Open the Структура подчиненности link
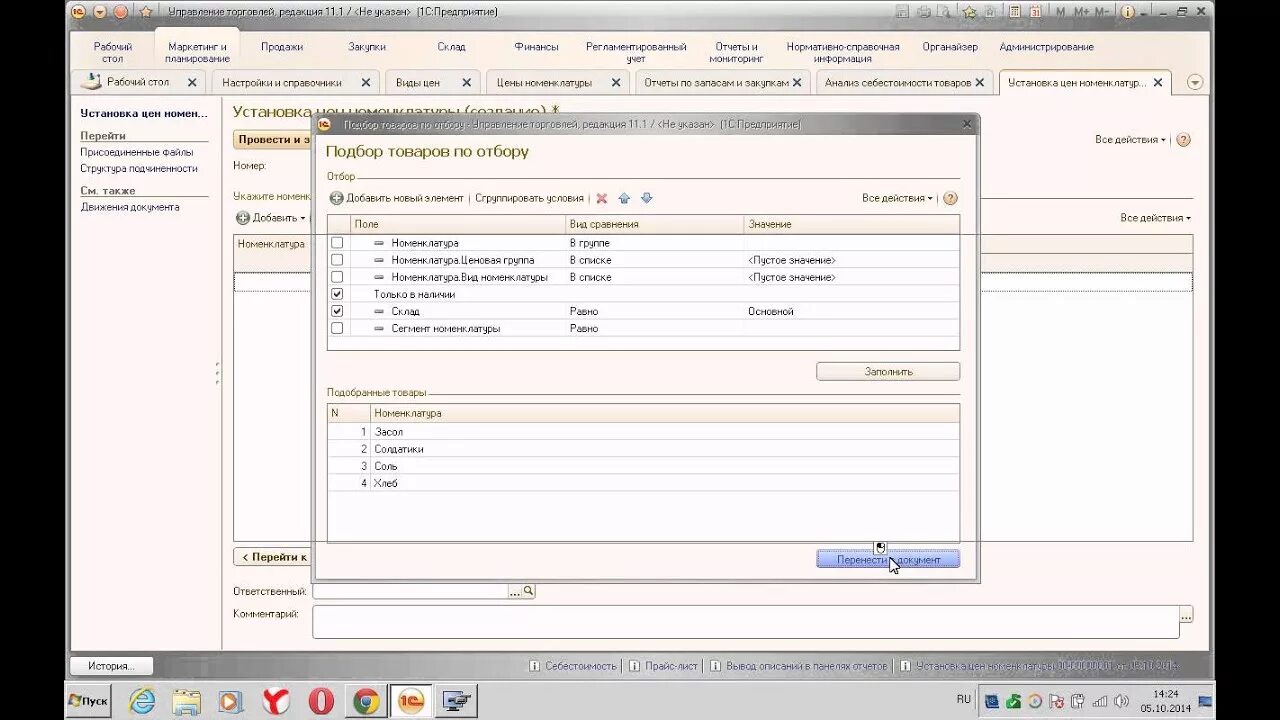The height and width of the screenshot is (720, 1280). pos(139,169)
